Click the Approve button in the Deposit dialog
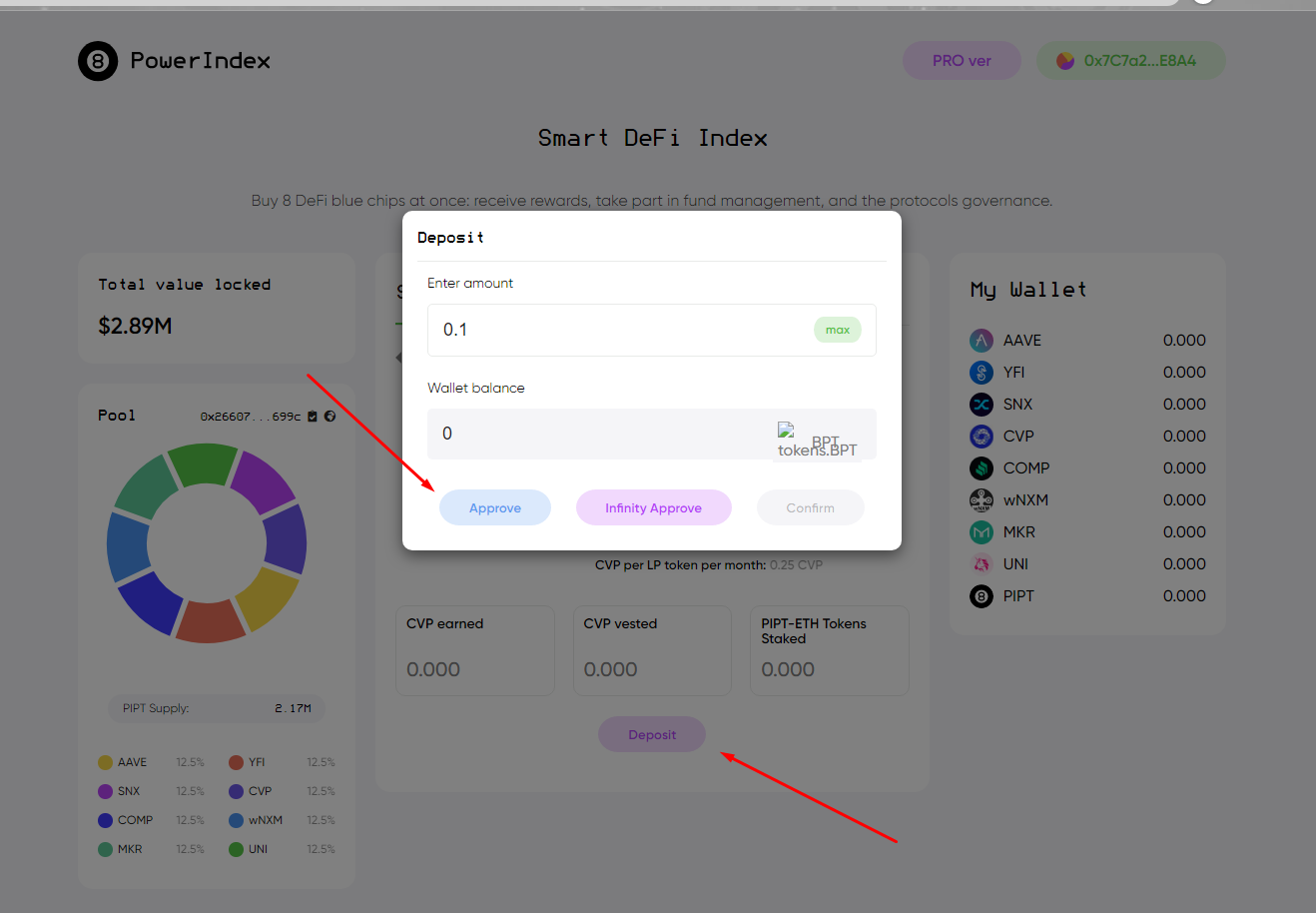 495,507
